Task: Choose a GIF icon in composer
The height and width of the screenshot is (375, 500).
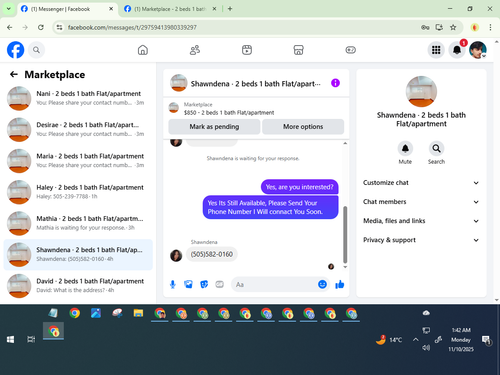Action: click(219, 284)
